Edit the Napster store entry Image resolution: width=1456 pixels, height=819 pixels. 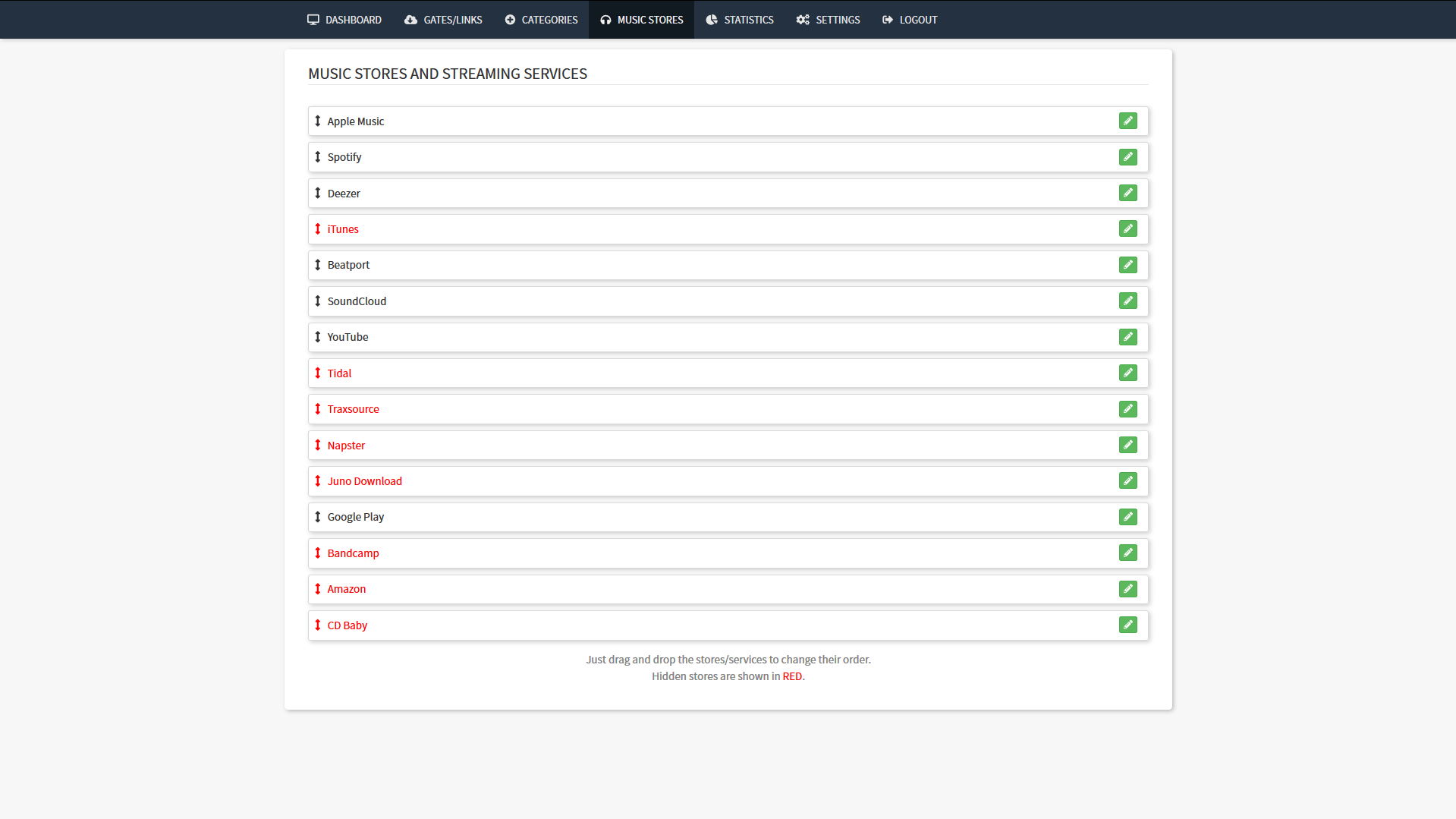(x=1127, y=445)
